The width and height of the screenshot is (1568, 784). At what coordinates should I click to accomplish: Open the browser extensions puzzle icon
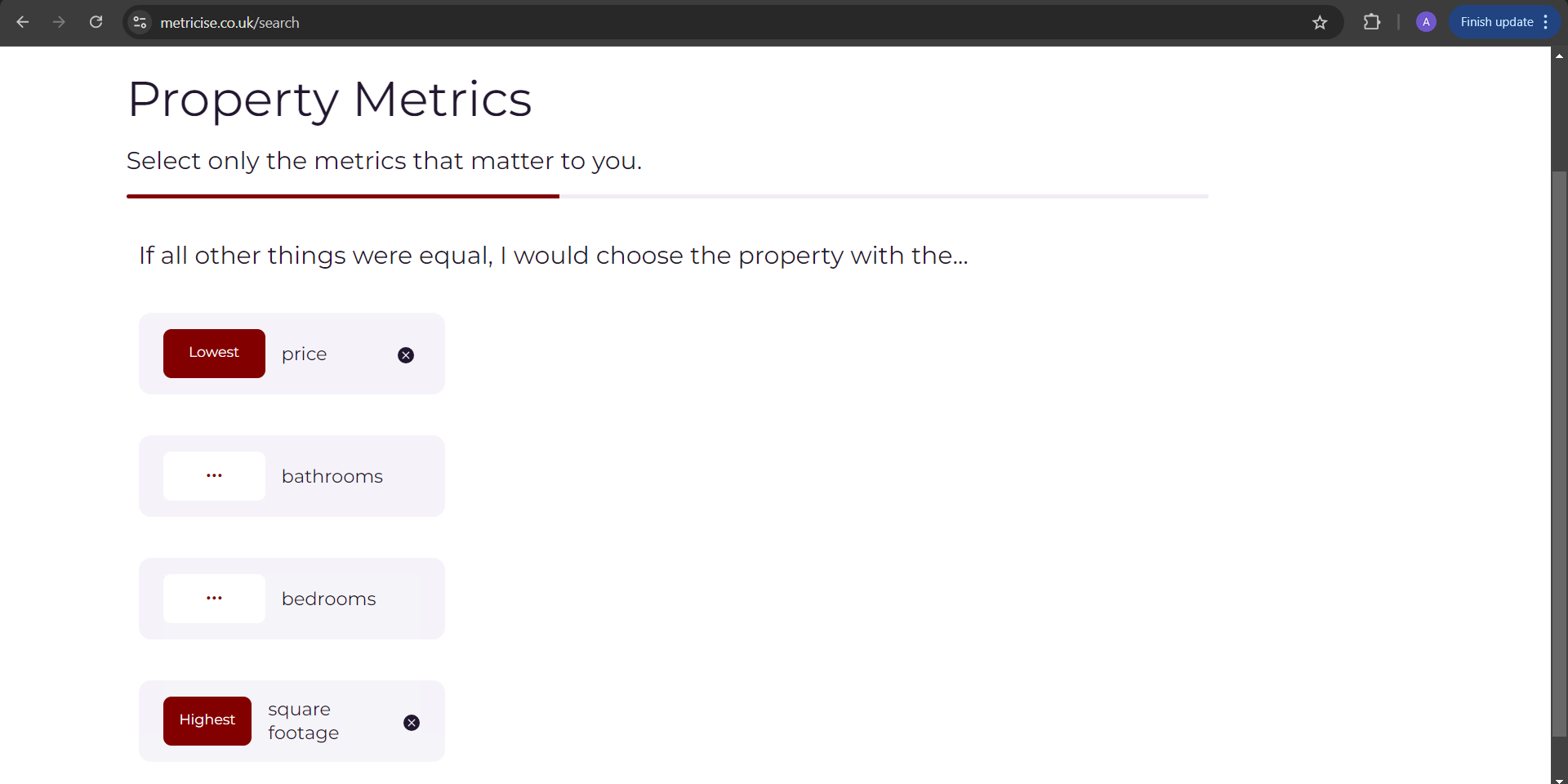pos(1372,22)
